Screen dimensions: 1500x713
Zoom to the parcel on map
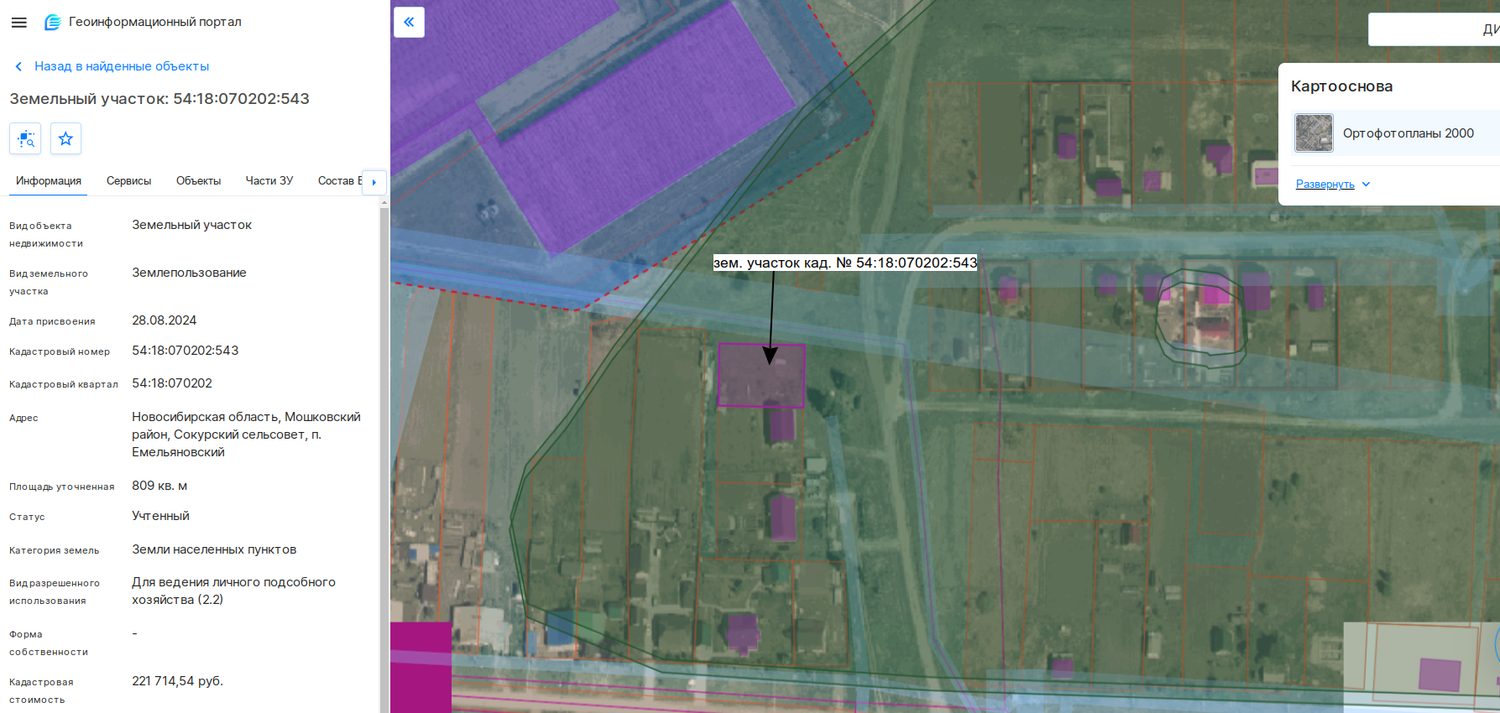25,139
